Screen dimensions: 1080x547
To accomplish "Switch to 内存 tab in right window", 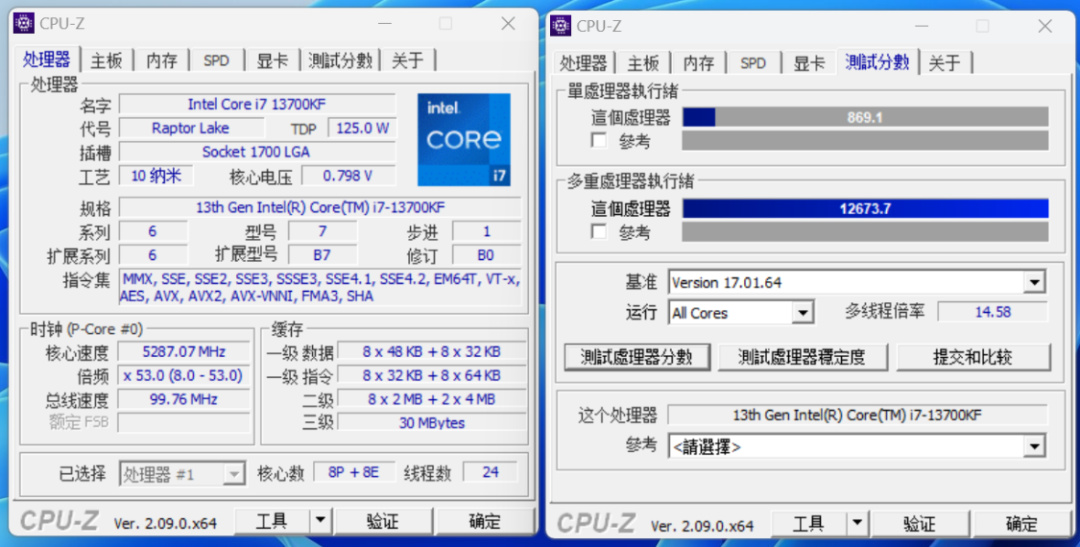I will (698, 63).
